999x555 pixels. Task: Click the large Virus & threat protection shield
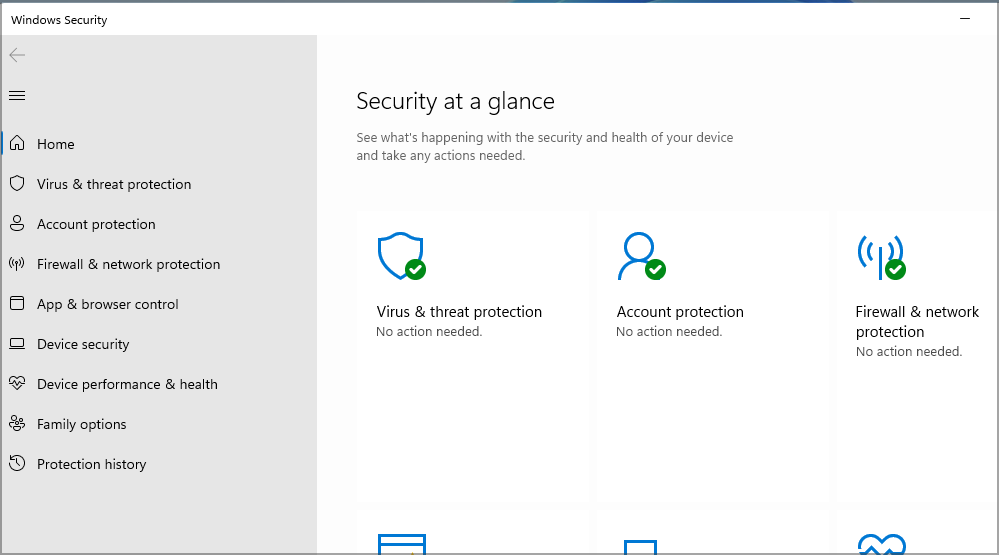click(401, 256)
